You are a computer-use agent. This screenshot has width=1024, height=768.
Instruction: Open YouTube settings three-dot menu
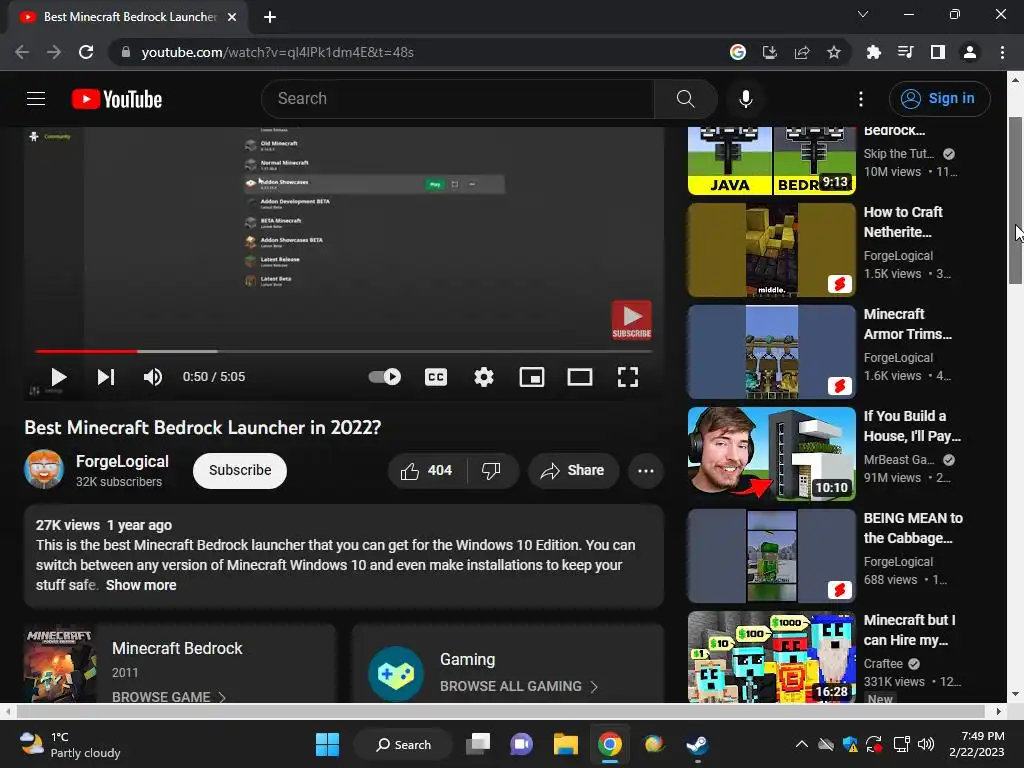tap(861, 99)
